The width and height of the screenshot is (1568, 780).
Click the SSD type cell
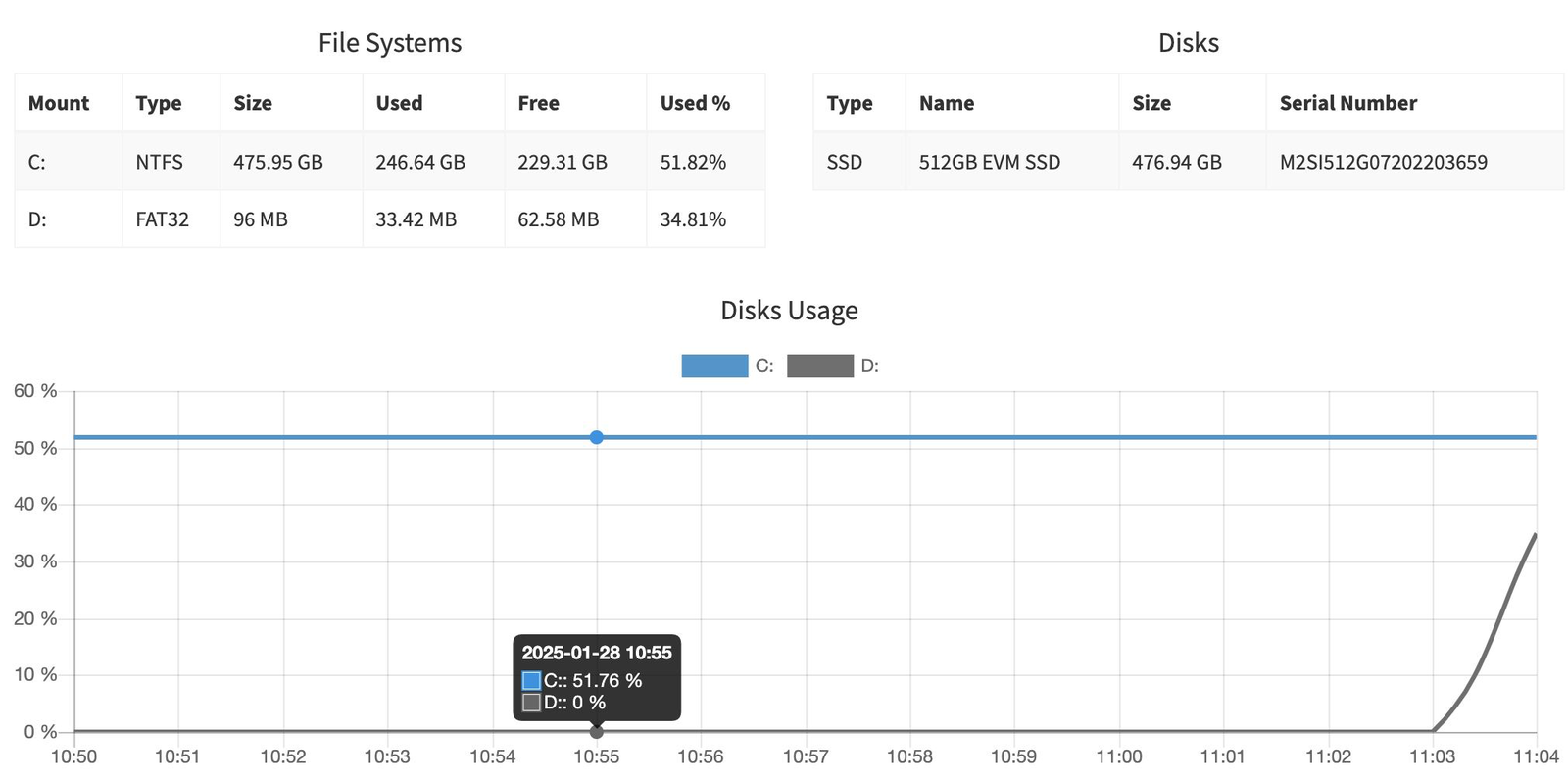(859, 162)
